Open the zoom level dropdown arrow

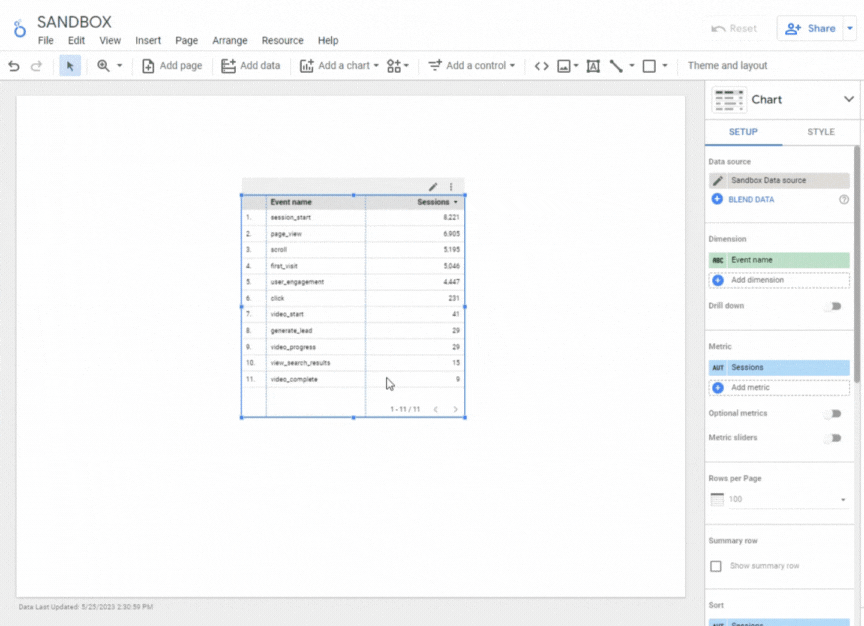(x=119, y=66)
